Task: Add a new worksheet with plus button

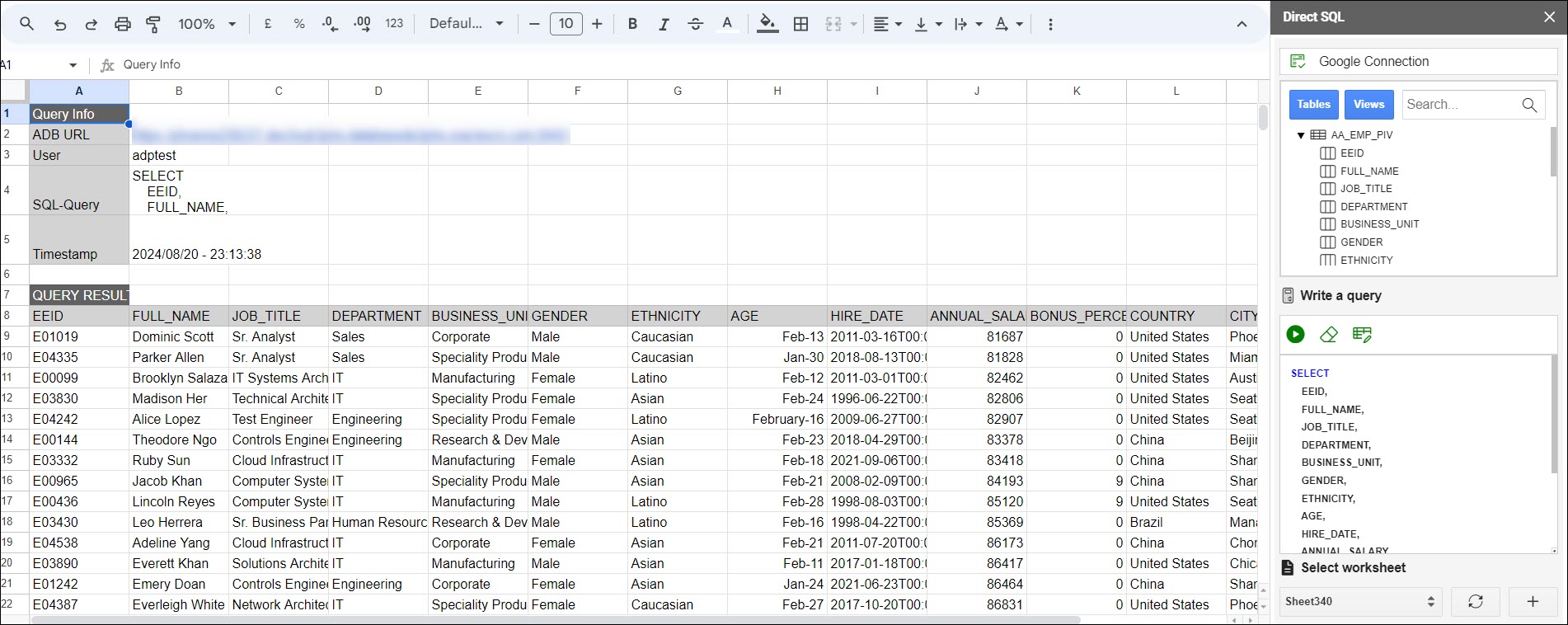Action: (x=1532, y=601)
